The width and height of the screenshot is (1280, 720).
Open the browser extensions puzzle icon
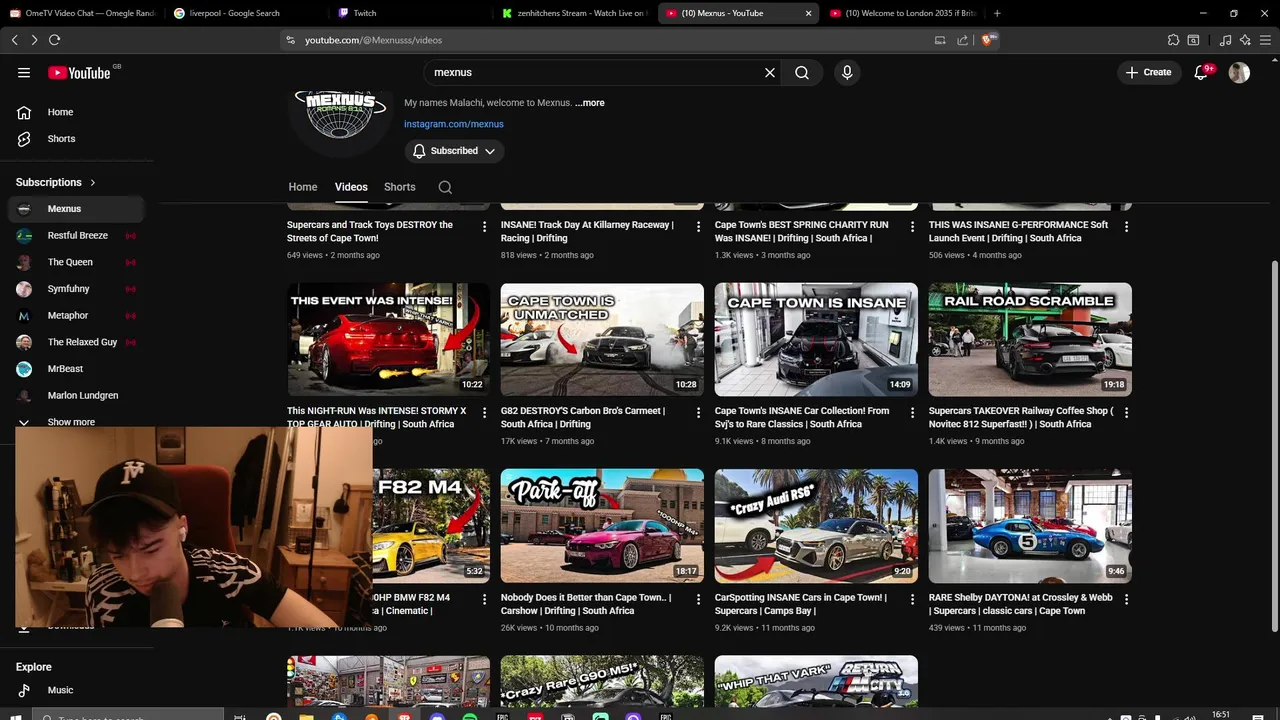click(x=1173, y=40)
